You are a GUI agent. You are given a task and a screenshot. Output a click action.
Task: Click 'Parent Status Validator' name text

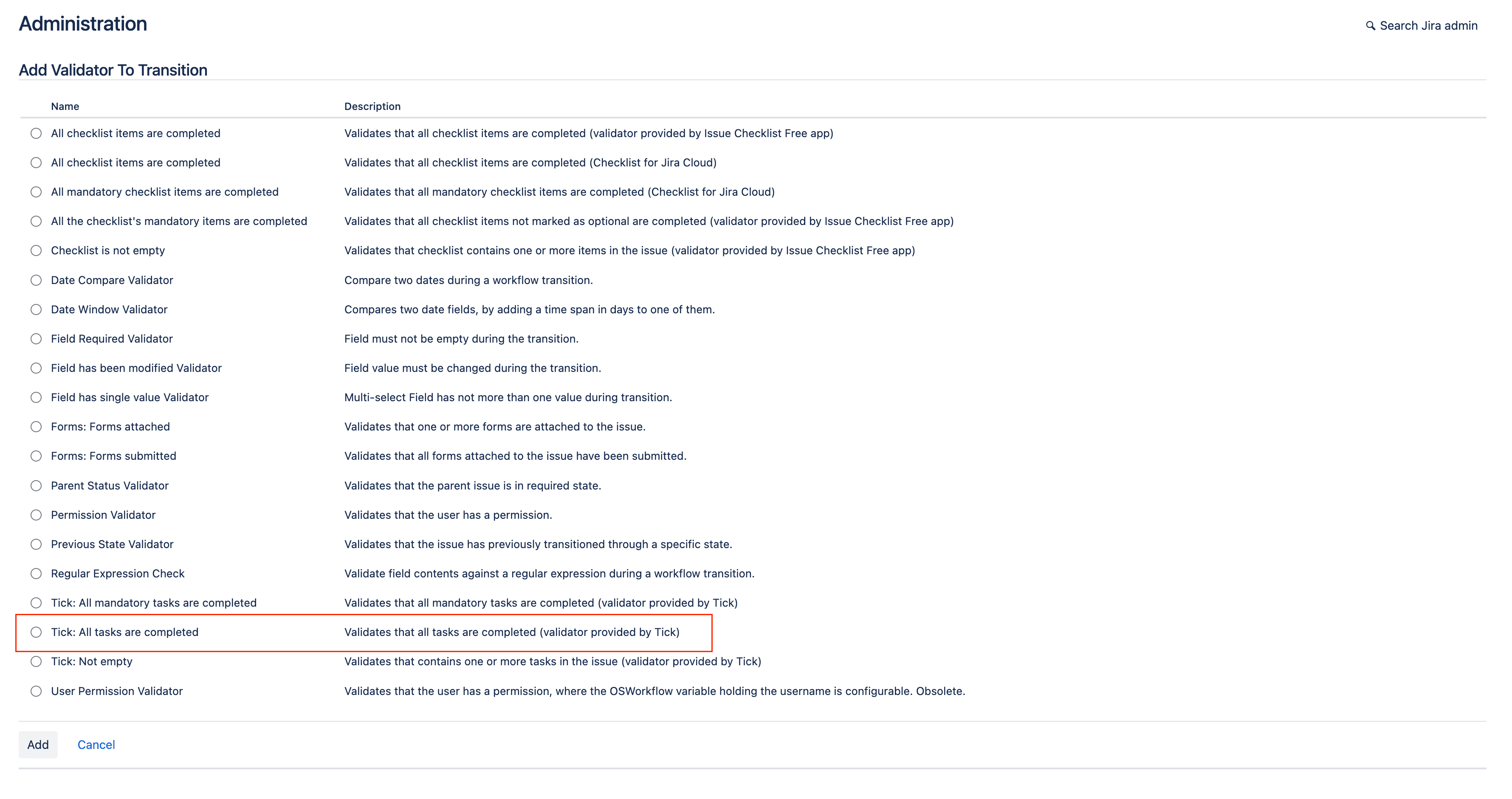110,485
